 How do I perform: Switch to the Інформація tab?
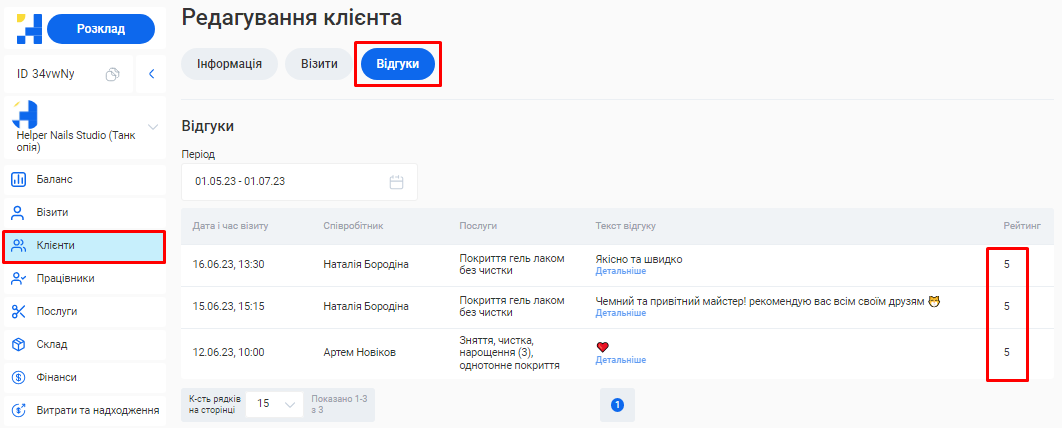click(229, 64)
